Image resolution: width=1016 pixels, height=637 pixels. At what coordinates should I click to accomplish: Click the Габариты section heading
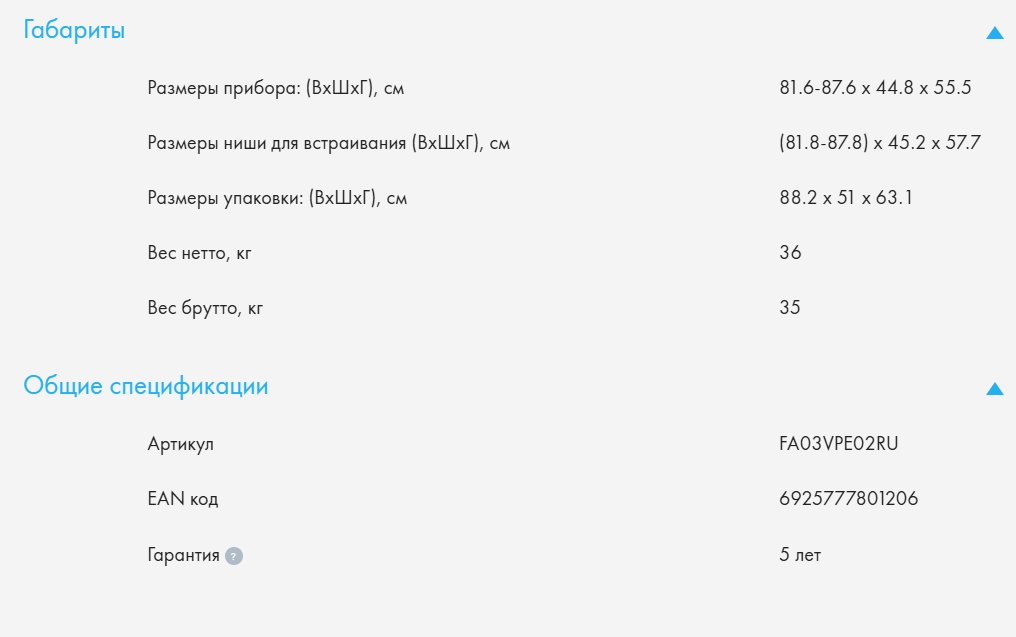click(74, 31)
